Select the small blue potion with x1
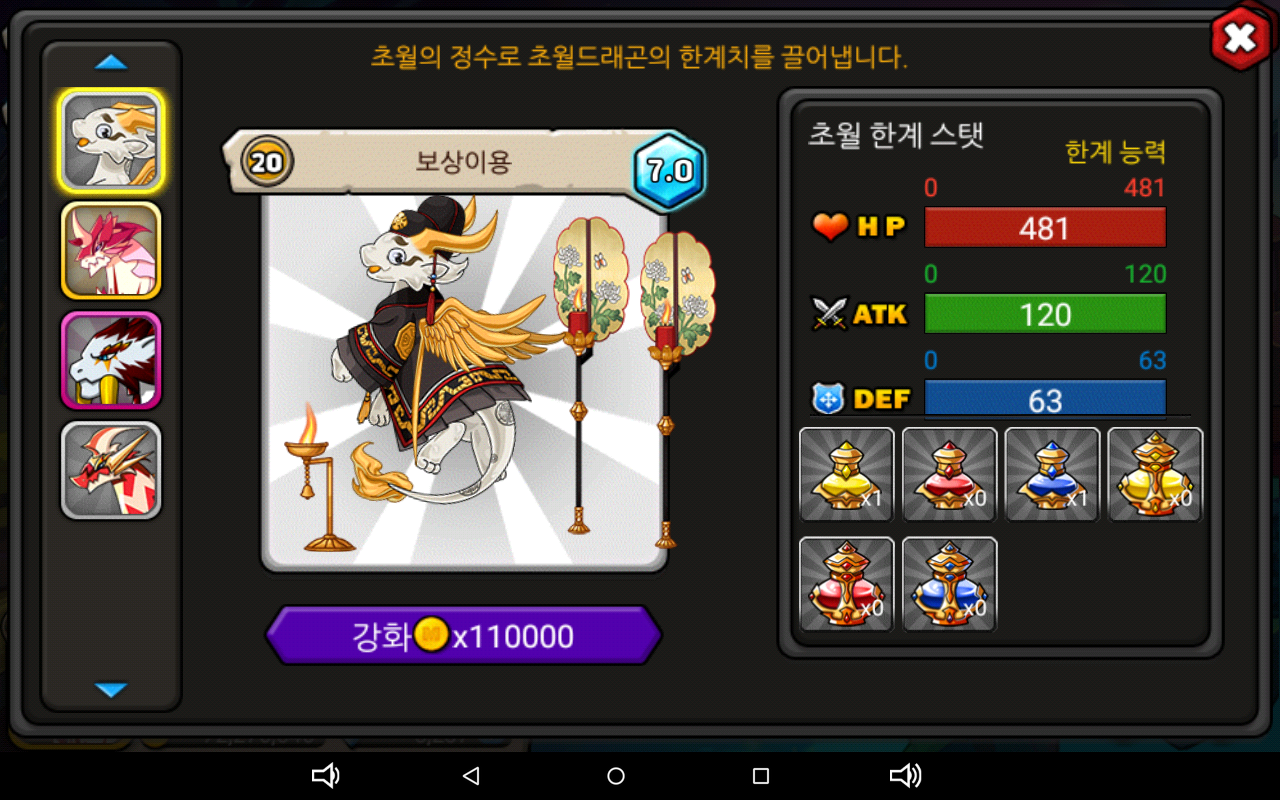1280x800 pixels. coord(1052,474)
